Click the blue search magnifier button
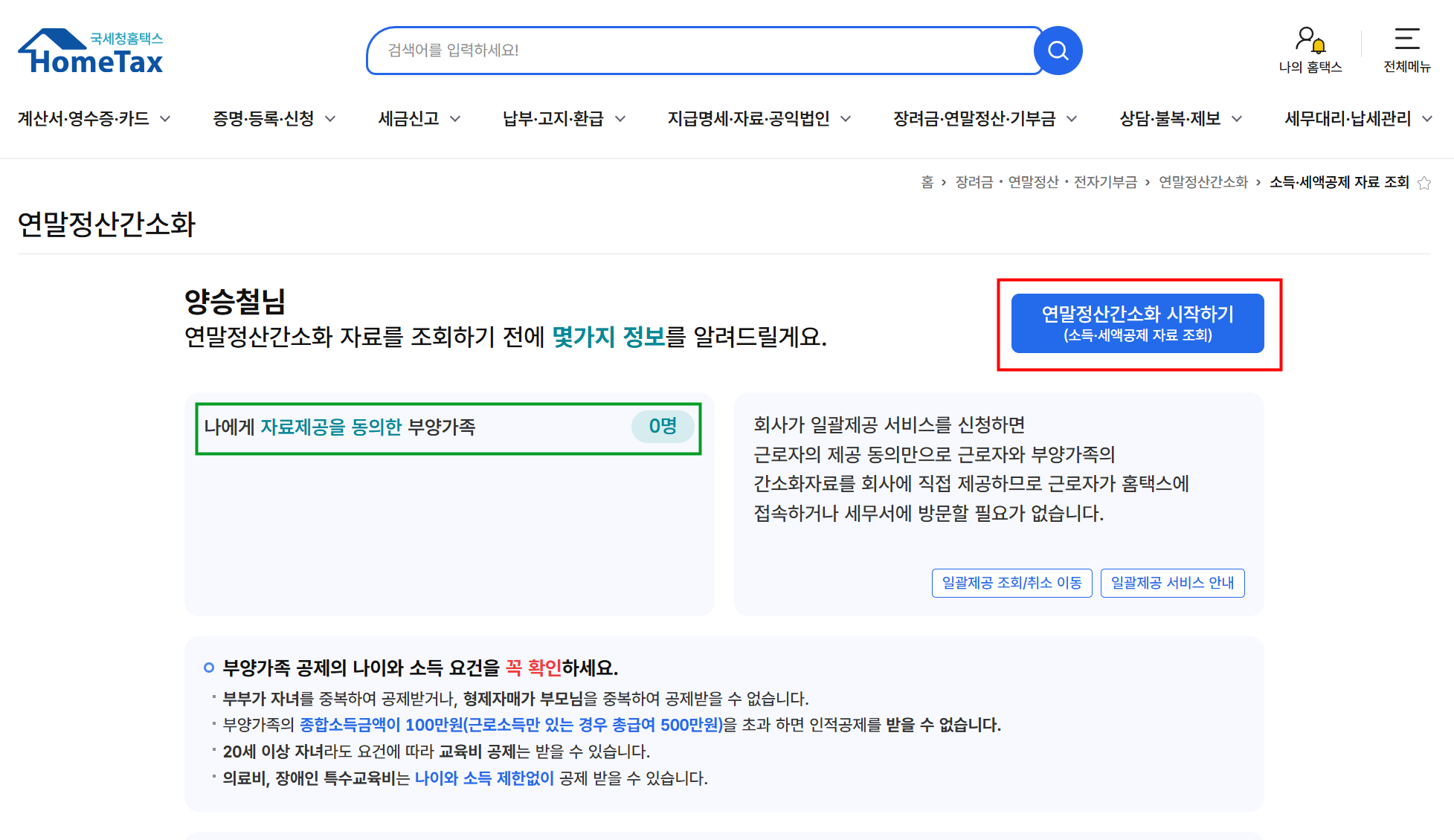Image resolution: width=1454 pixels, height=840 pixels. tap(1058, 51)
